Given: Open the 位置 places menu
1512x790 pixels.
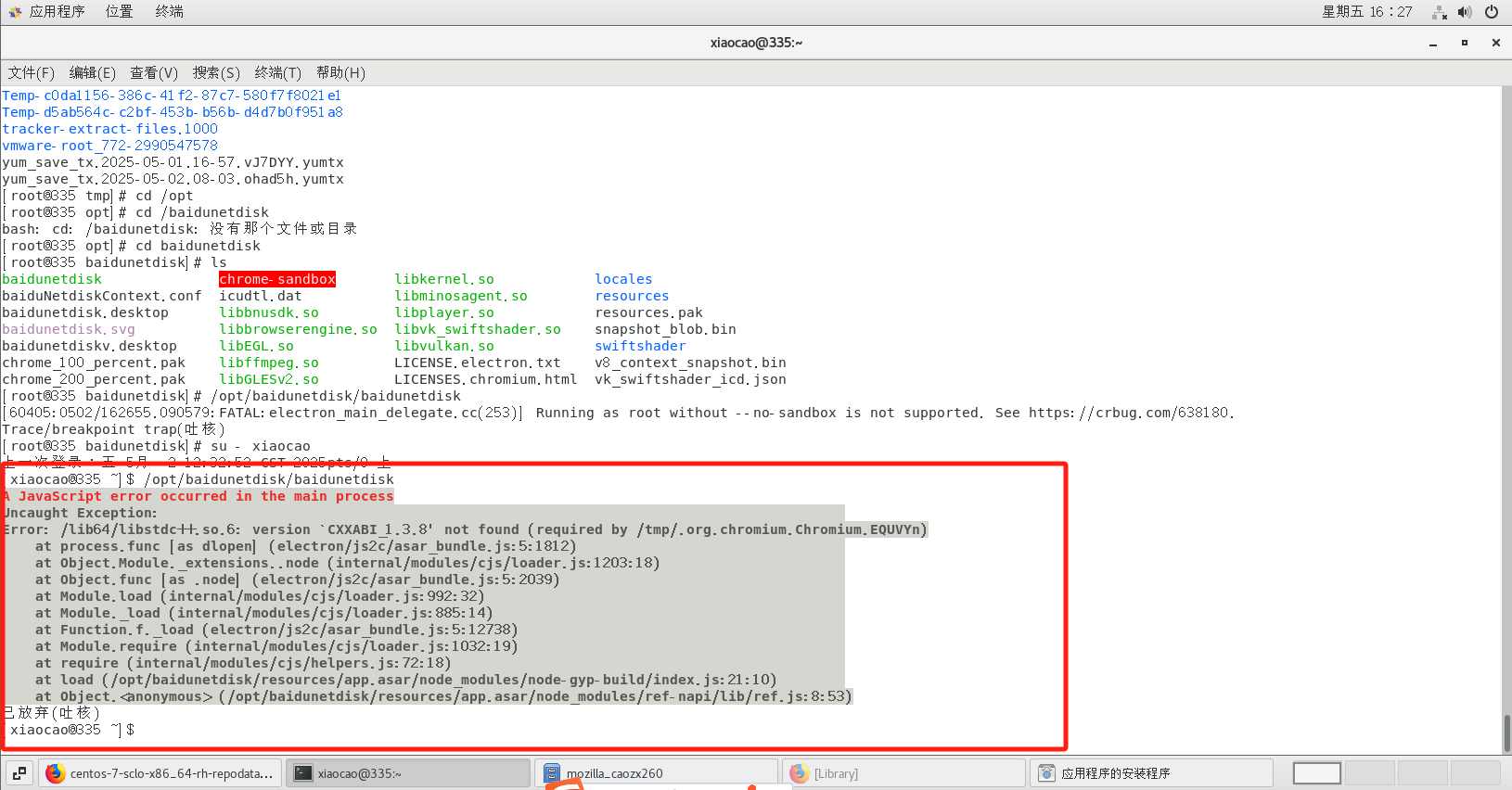Looking at the screenshot, I should click(119, 12).
